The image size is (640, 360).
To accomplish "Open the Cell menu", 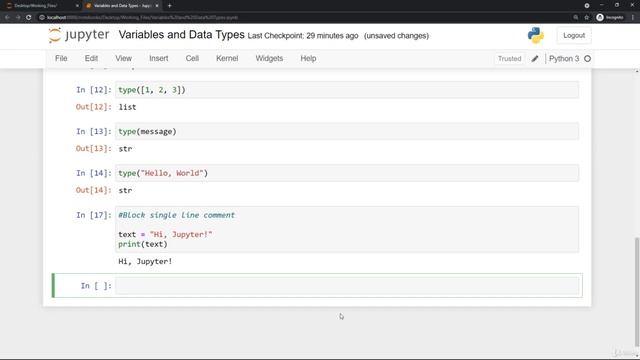I will coord(192,58).
